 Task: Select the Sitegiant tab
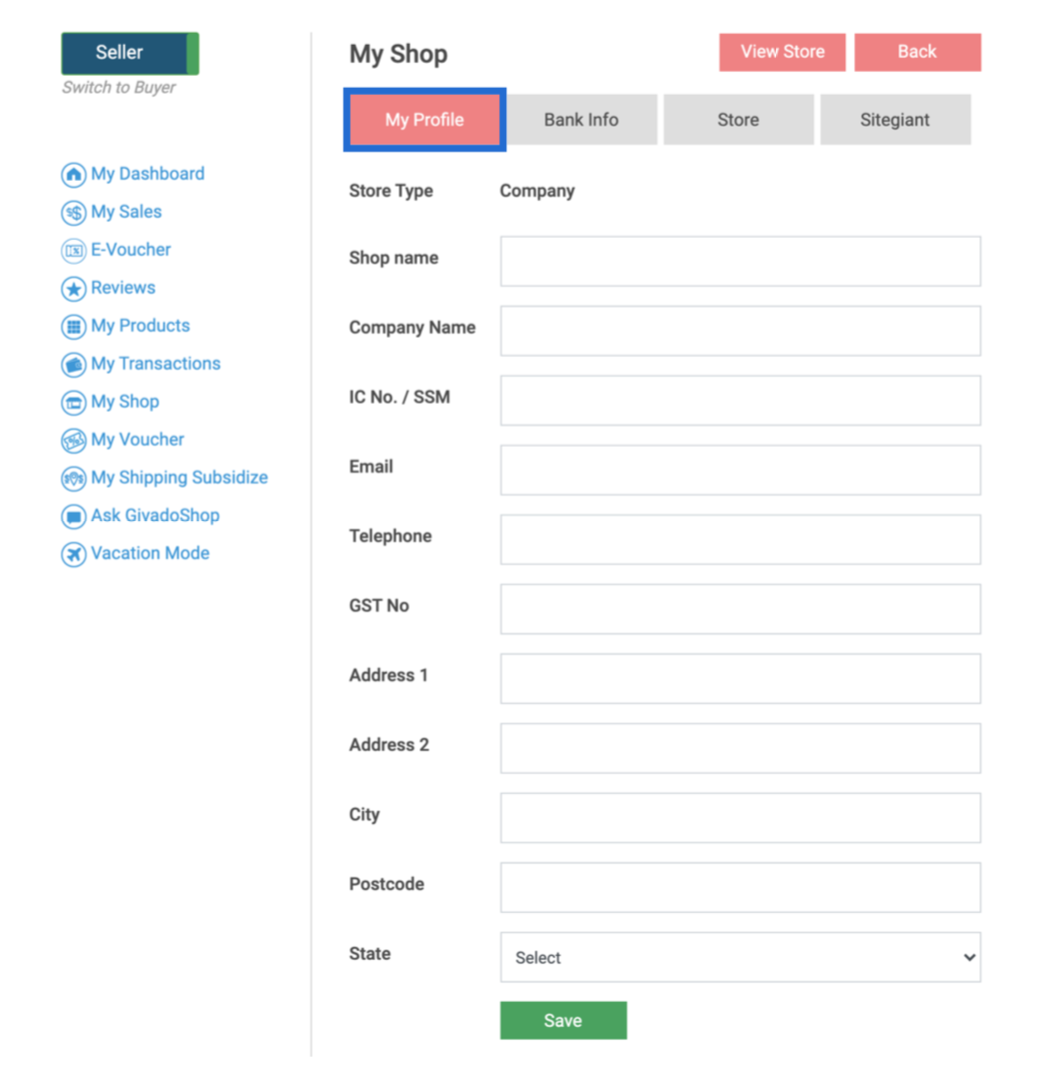tap(895, 120)
